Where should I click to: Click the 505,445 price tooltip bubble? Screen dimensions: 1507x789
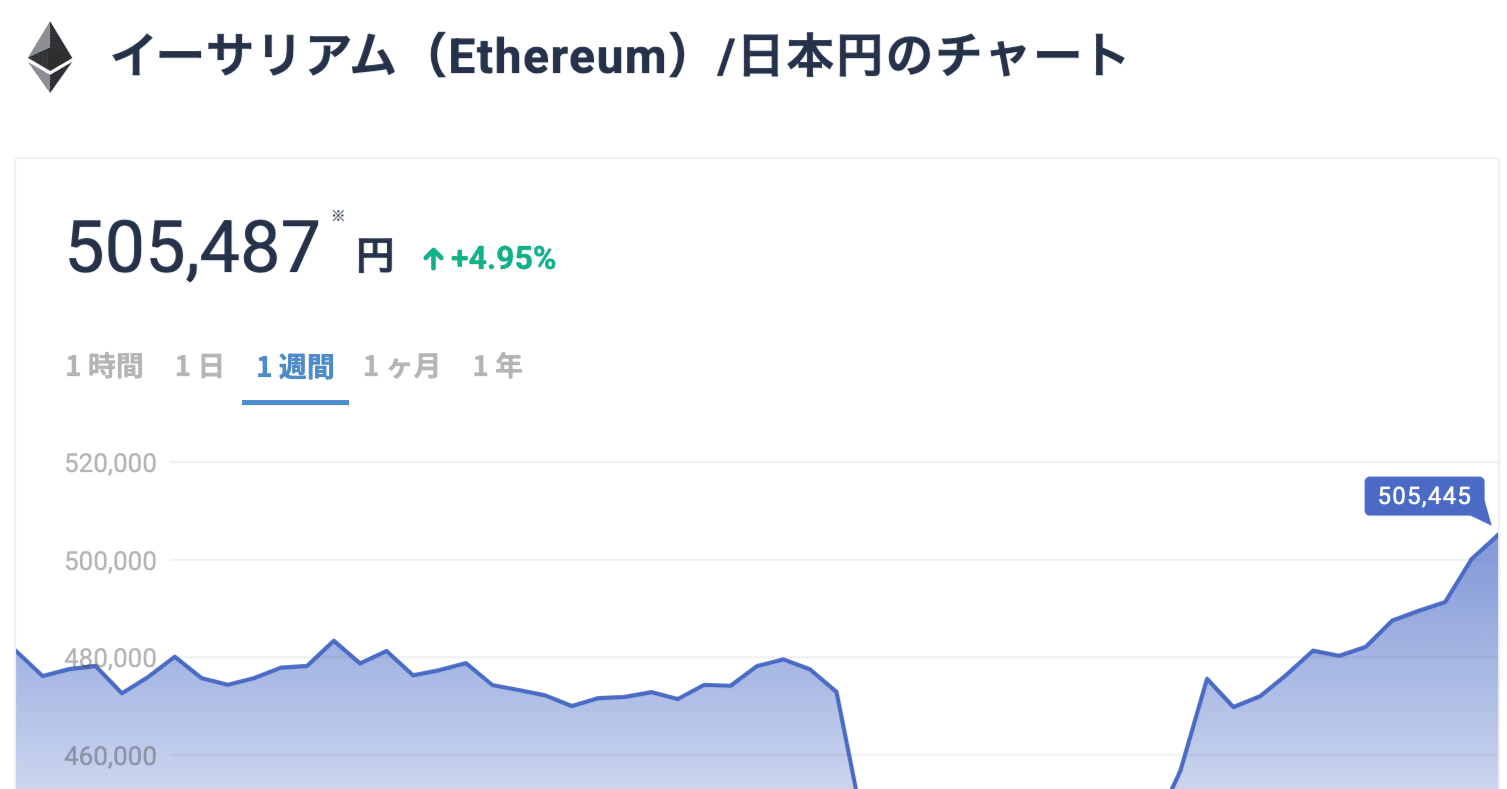click(x=1424, y=496)
